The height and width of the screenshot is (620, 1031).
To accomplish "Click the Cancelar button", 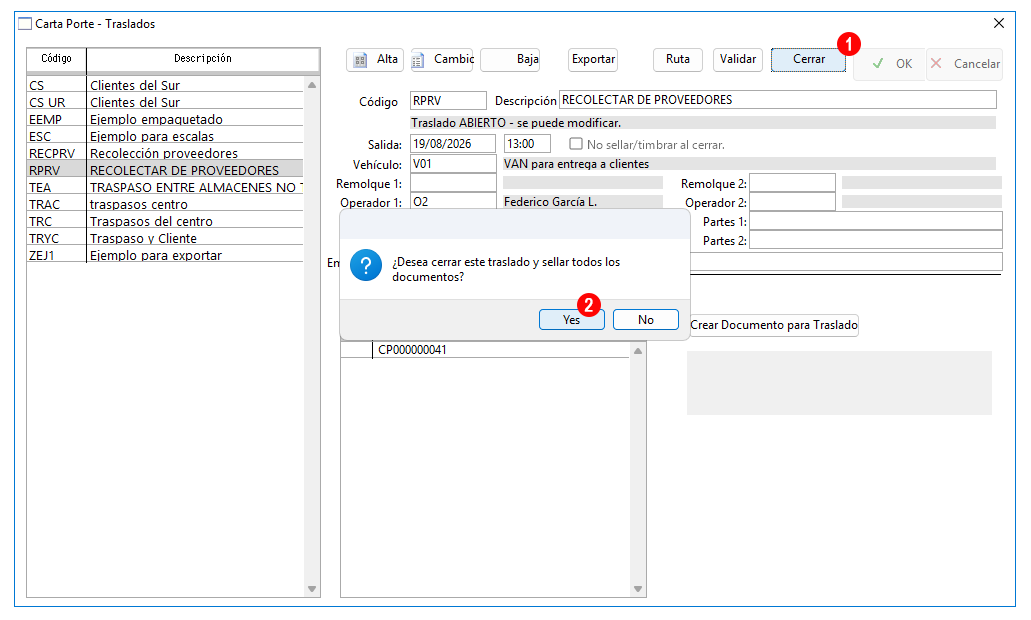I will click(x=965, y=64).
